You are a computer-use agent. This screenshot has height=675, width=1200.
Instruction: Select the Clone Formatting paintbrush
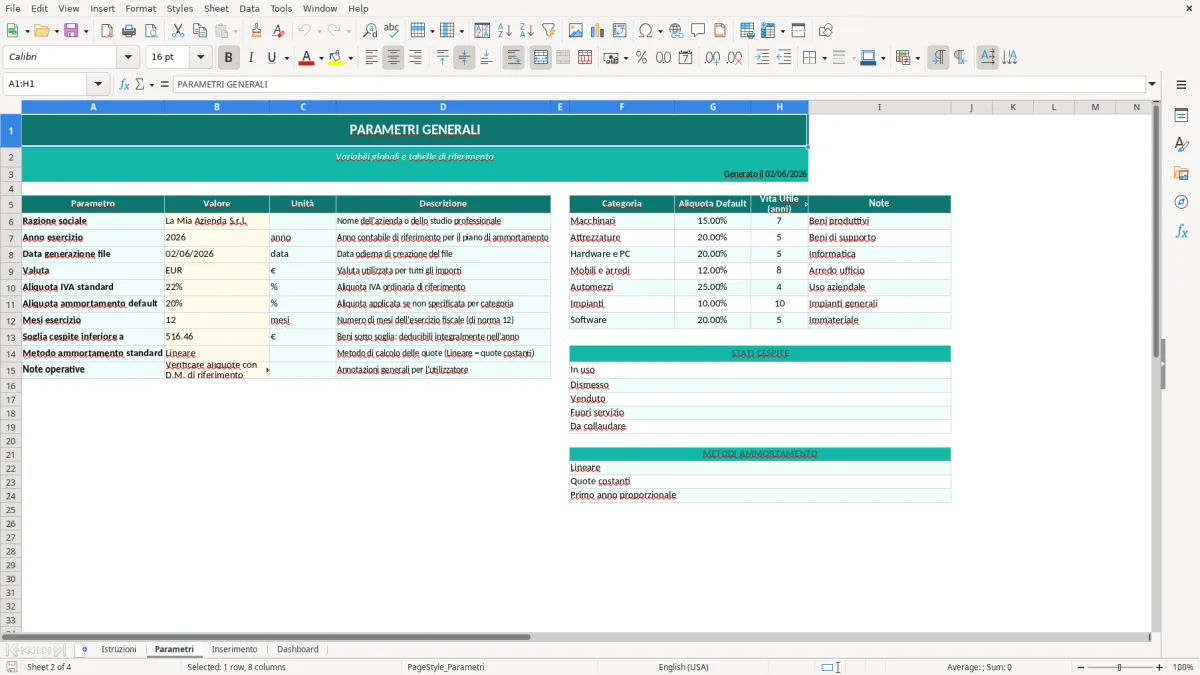click(257, 31)
